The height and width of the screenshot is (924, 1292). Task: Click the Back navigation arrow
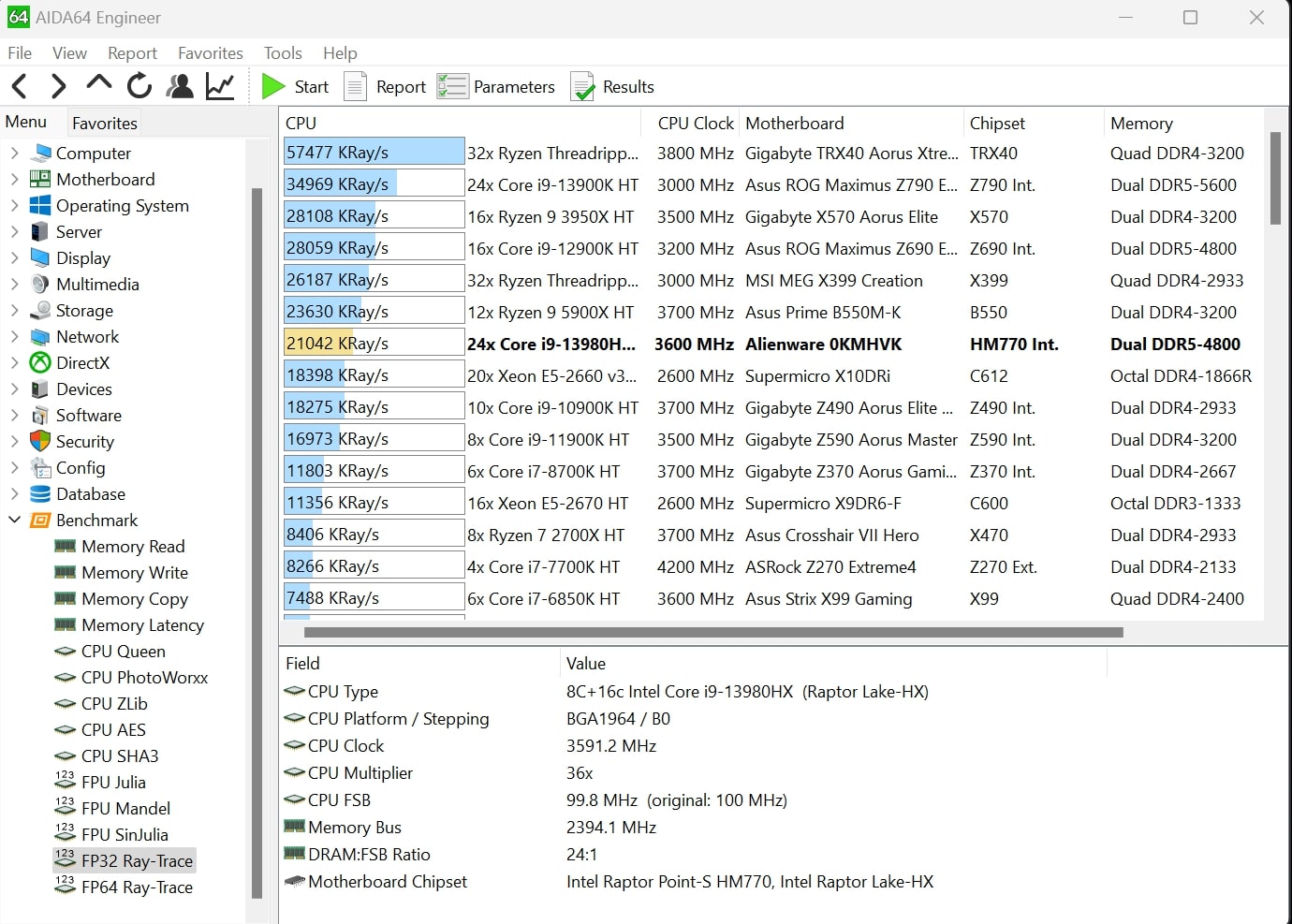point(20,87)
